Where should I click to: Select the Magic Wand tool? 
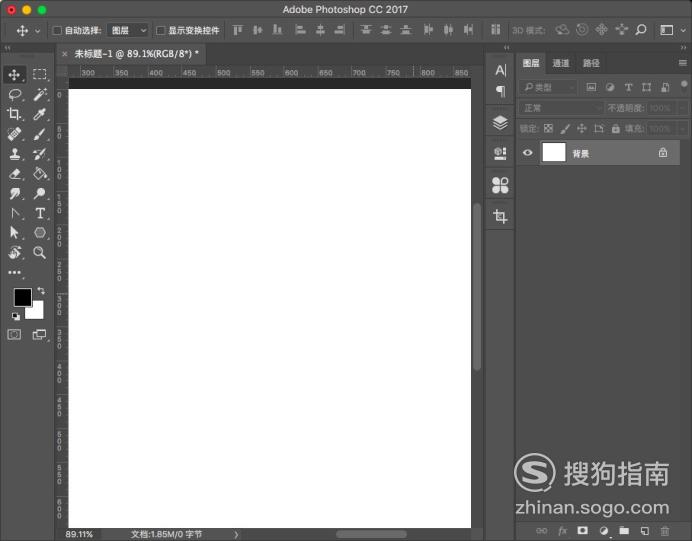[40, 94]
